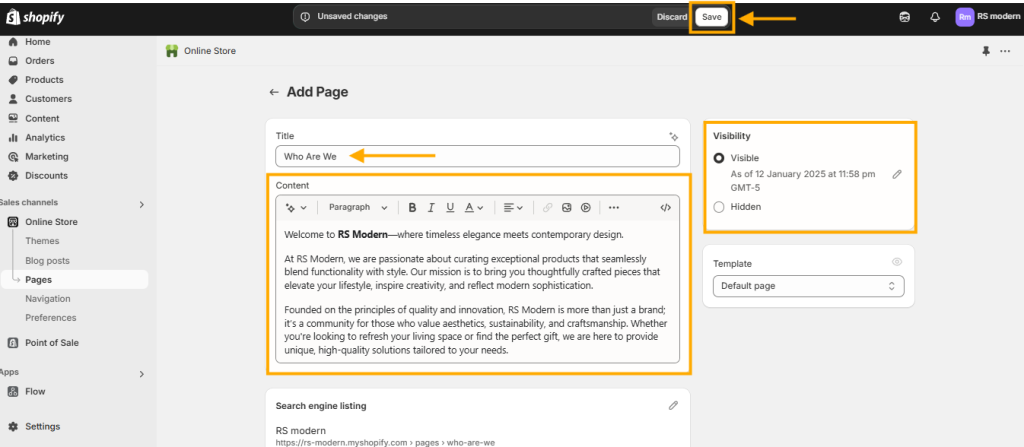Select the Visible radio option

tap(719, 158)
